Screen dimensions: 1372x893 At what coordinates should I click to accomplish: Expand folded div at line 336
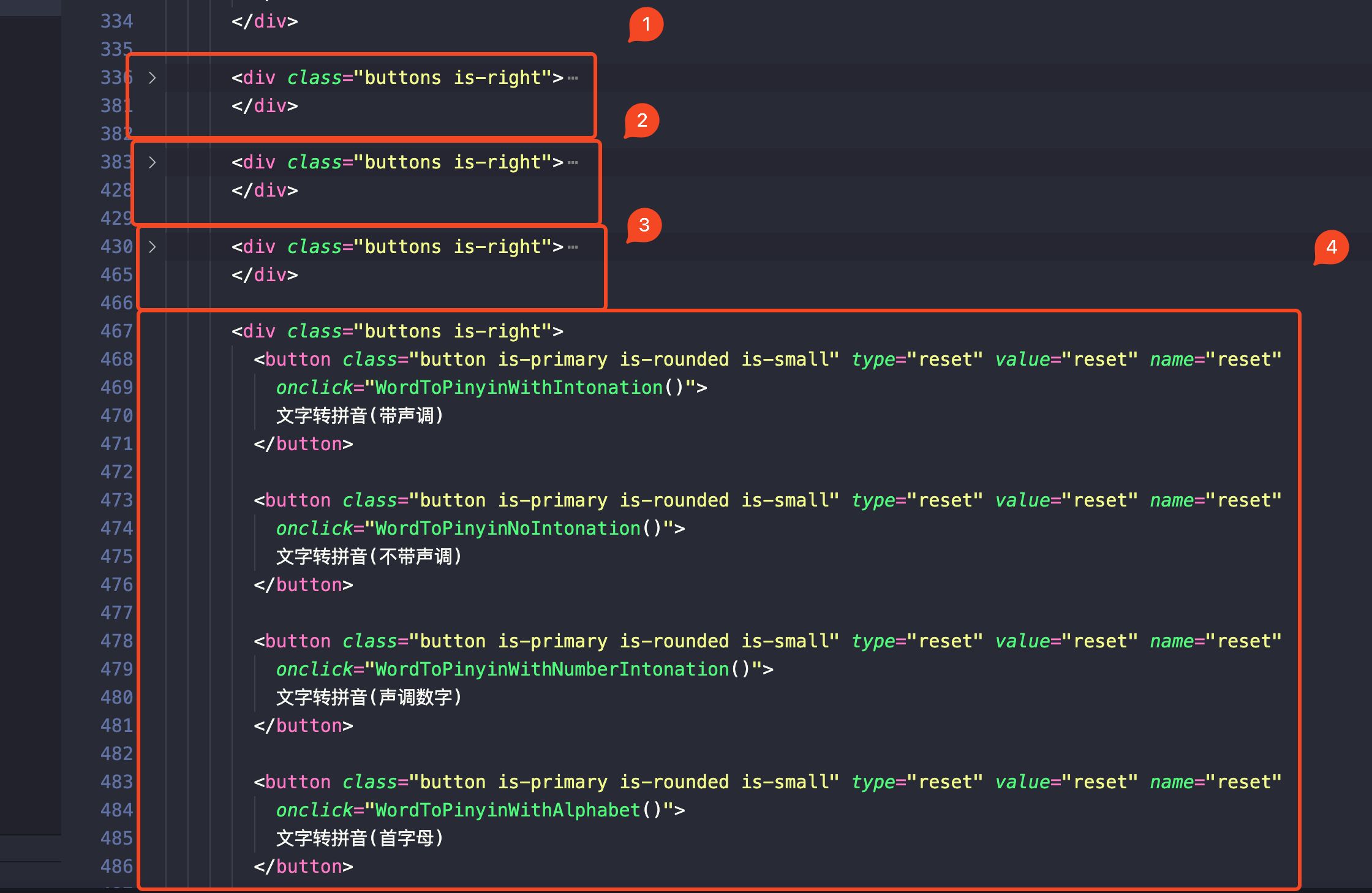click(152, 78)
